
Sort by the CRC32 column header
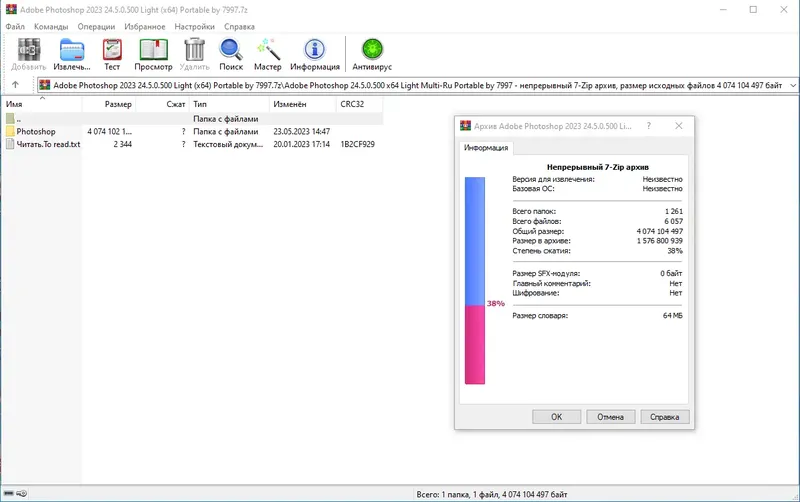[360, 104]
